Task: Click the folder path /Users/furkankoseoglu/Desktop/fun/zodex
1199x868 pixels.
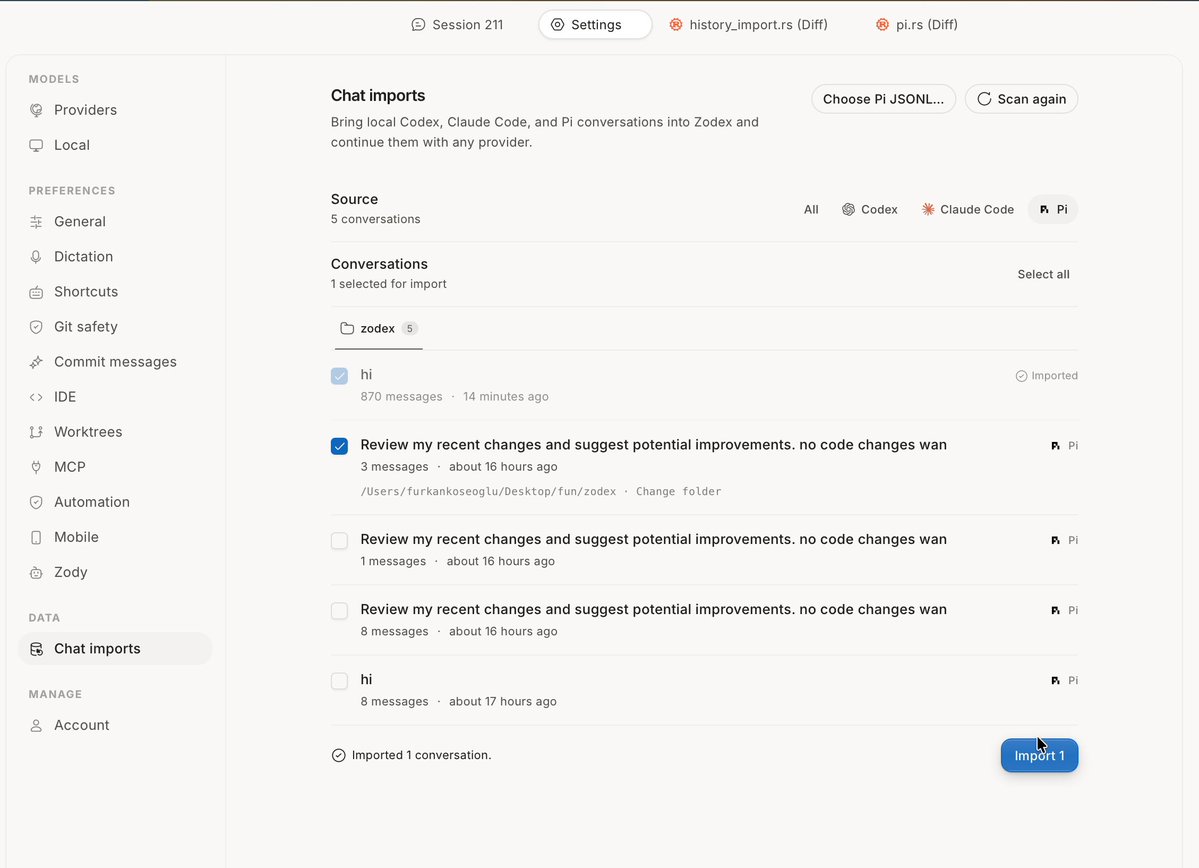Action: [488, 492]
